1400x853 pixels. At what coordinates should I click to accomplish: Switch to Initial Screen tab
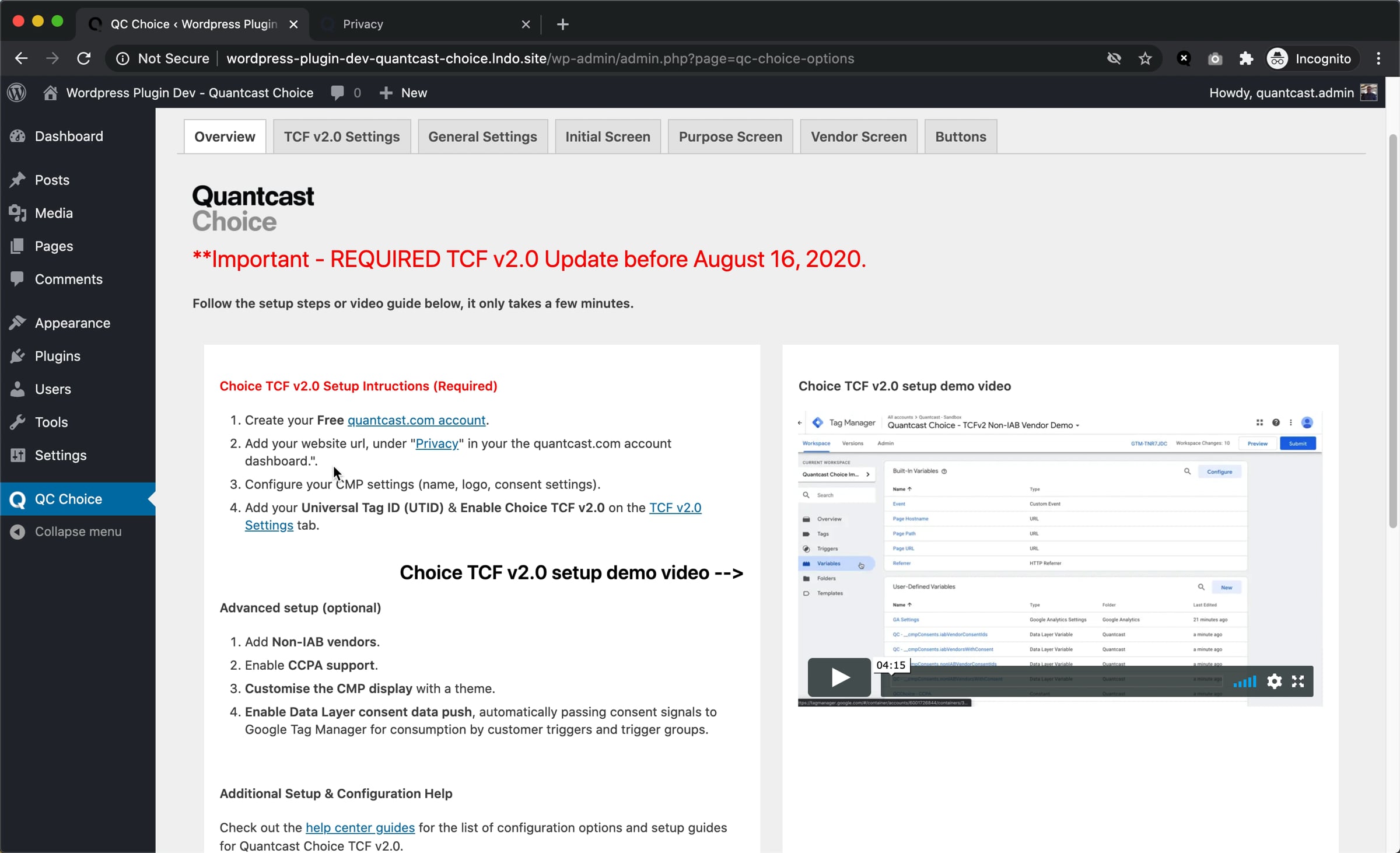[607, 137]
